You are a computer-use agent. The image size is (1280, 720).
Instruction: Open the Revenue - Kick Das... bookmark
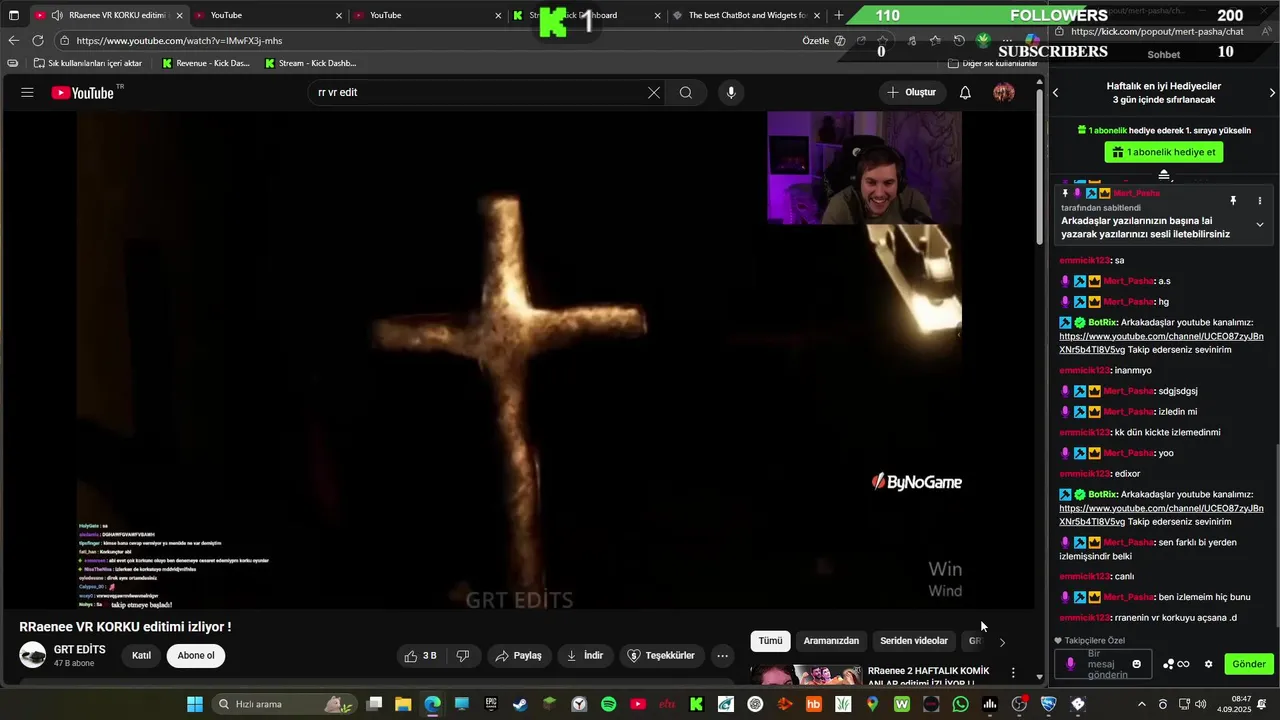[205, 63]
